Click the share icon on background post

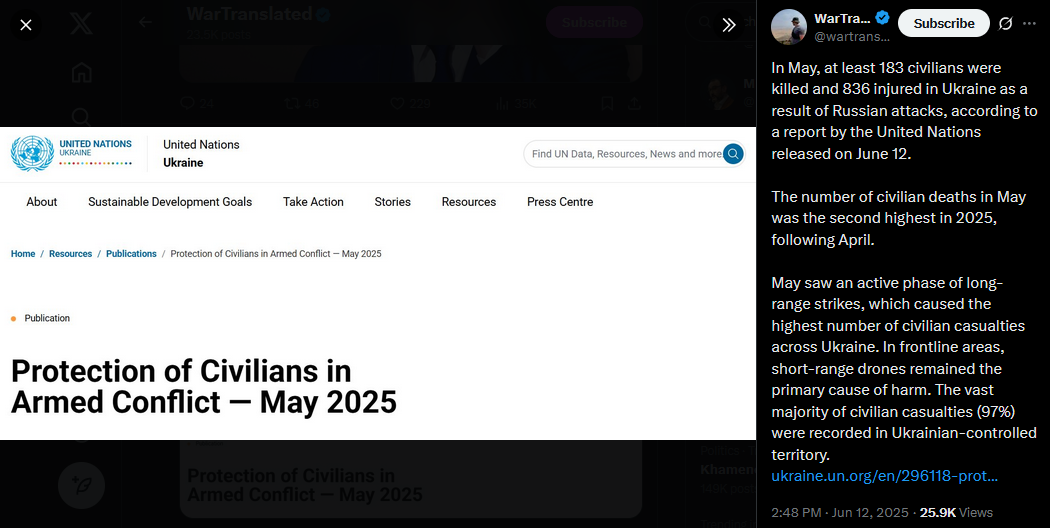click(633, 103)
